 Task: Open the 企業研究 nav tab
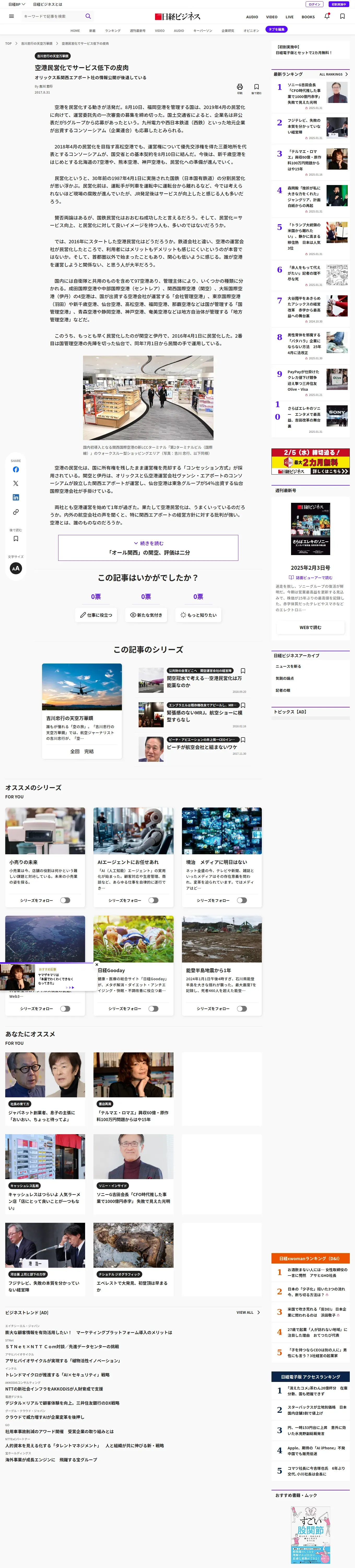click(228, 30)
